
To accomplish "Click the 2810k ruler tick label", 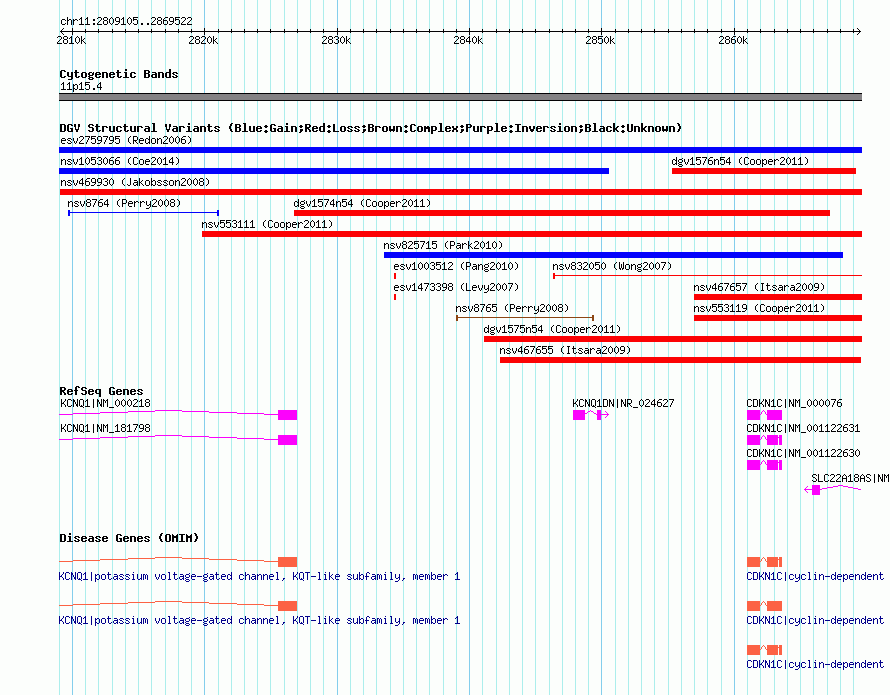I will click(x=72, y=40).
